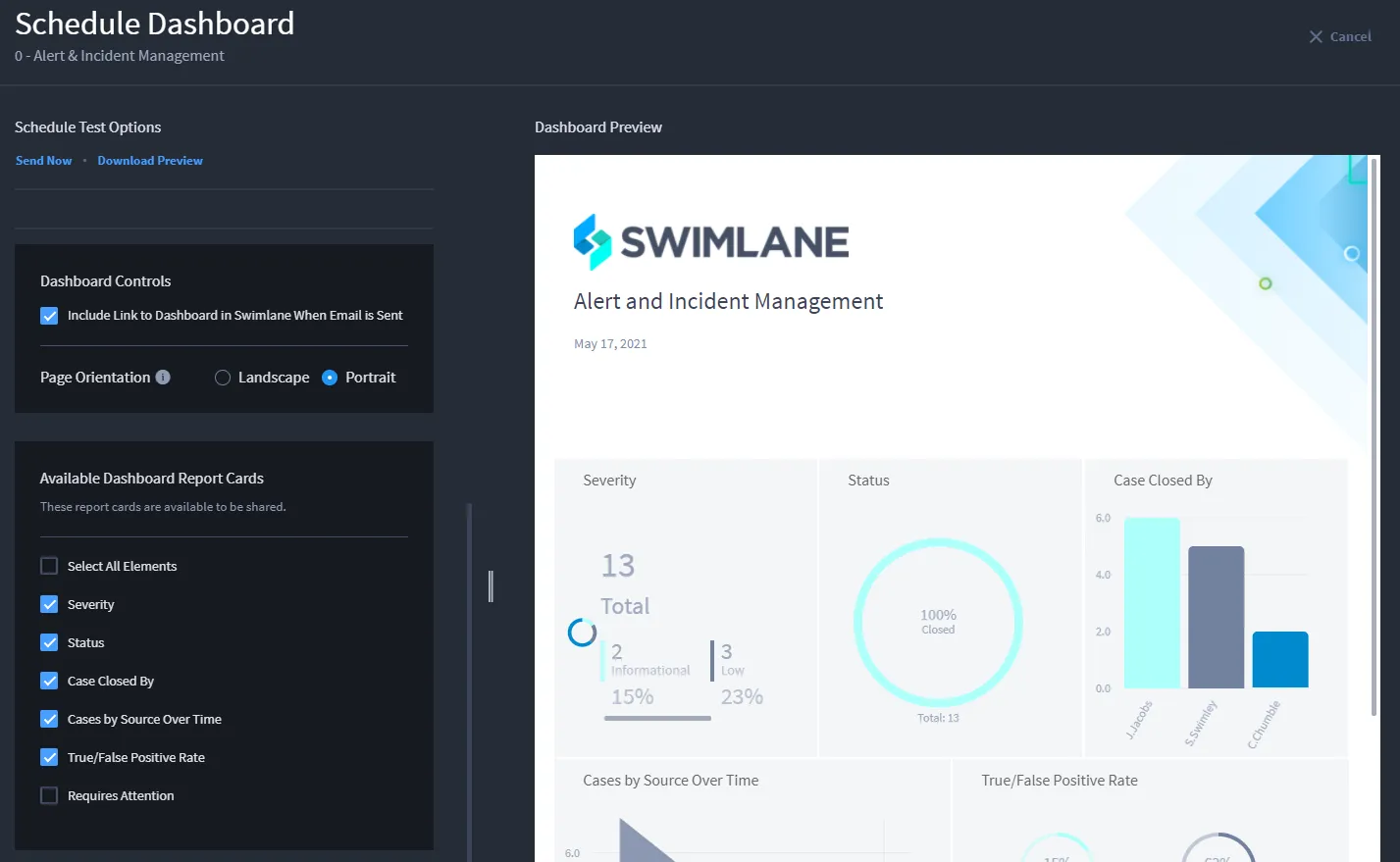Click the S.Swimley bar in chart
Viewport: 1400px width, 862px height.
click(1217, 617)
